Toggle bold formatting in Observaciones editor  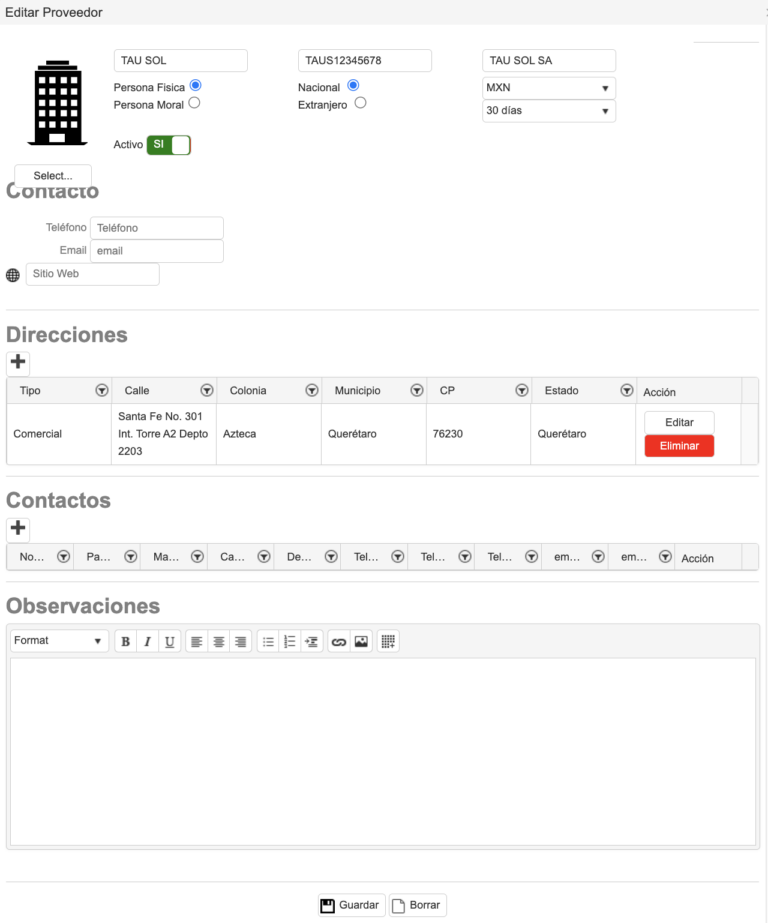(125, 641)
